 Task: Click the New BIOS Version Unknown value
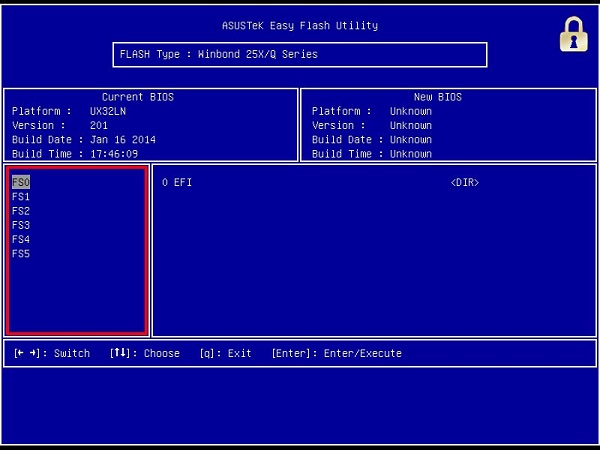(410, 126)
